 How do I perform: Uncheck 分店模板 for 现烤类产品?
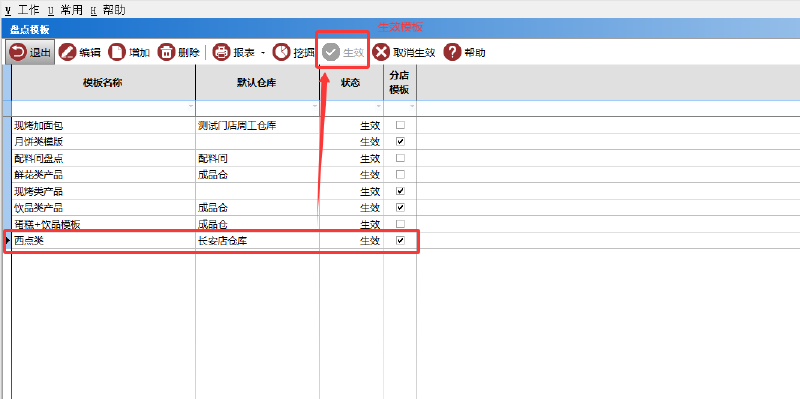click(401, 191)
